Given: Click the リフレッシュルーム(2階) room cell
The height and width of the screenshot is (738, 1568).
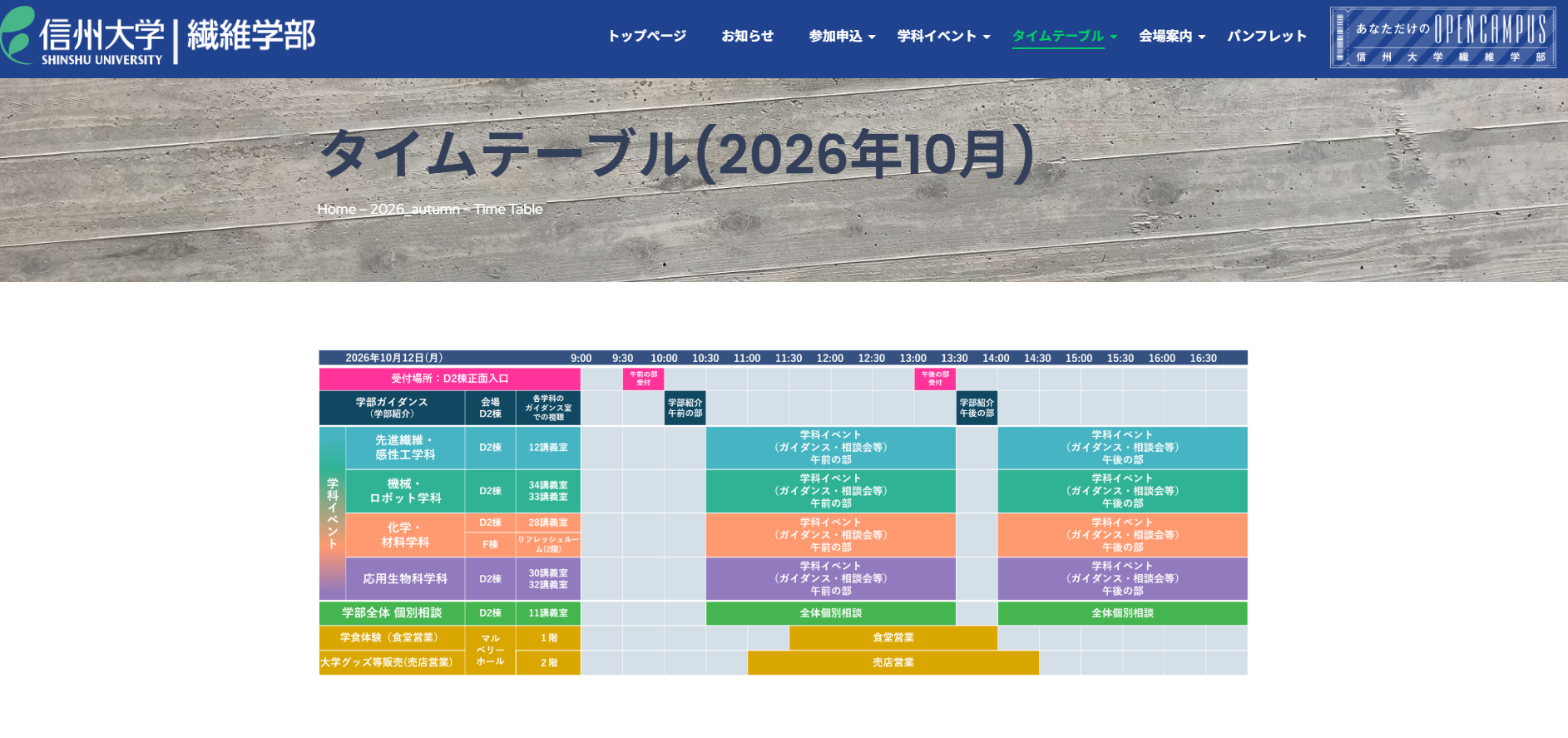Looking at the screenshot, I should pyautogui.click(x=548, y=545).
